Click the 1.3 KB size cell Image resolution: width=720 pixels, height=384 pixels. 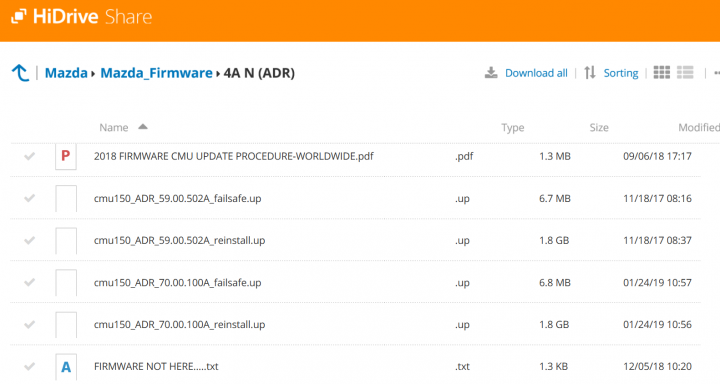tap(553, 366)
